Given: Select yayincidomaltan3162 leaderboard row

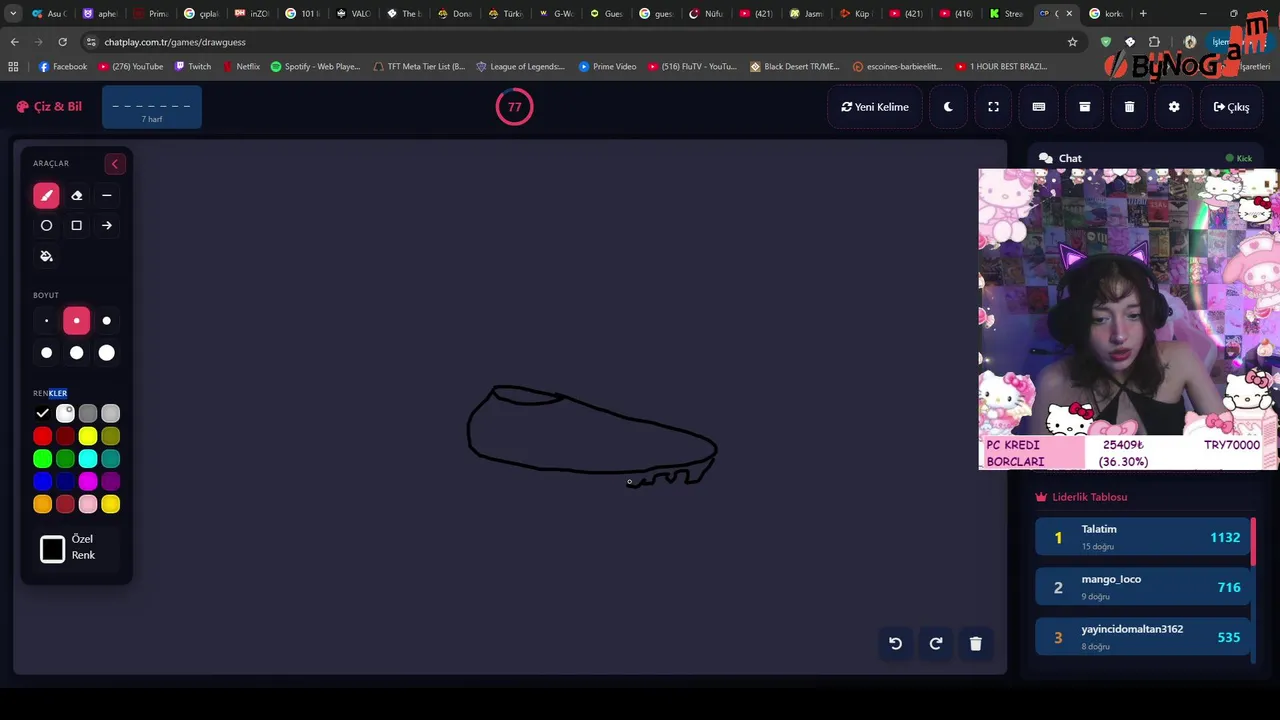Looking at the screenshot, I should click(x=1144, y=638).
